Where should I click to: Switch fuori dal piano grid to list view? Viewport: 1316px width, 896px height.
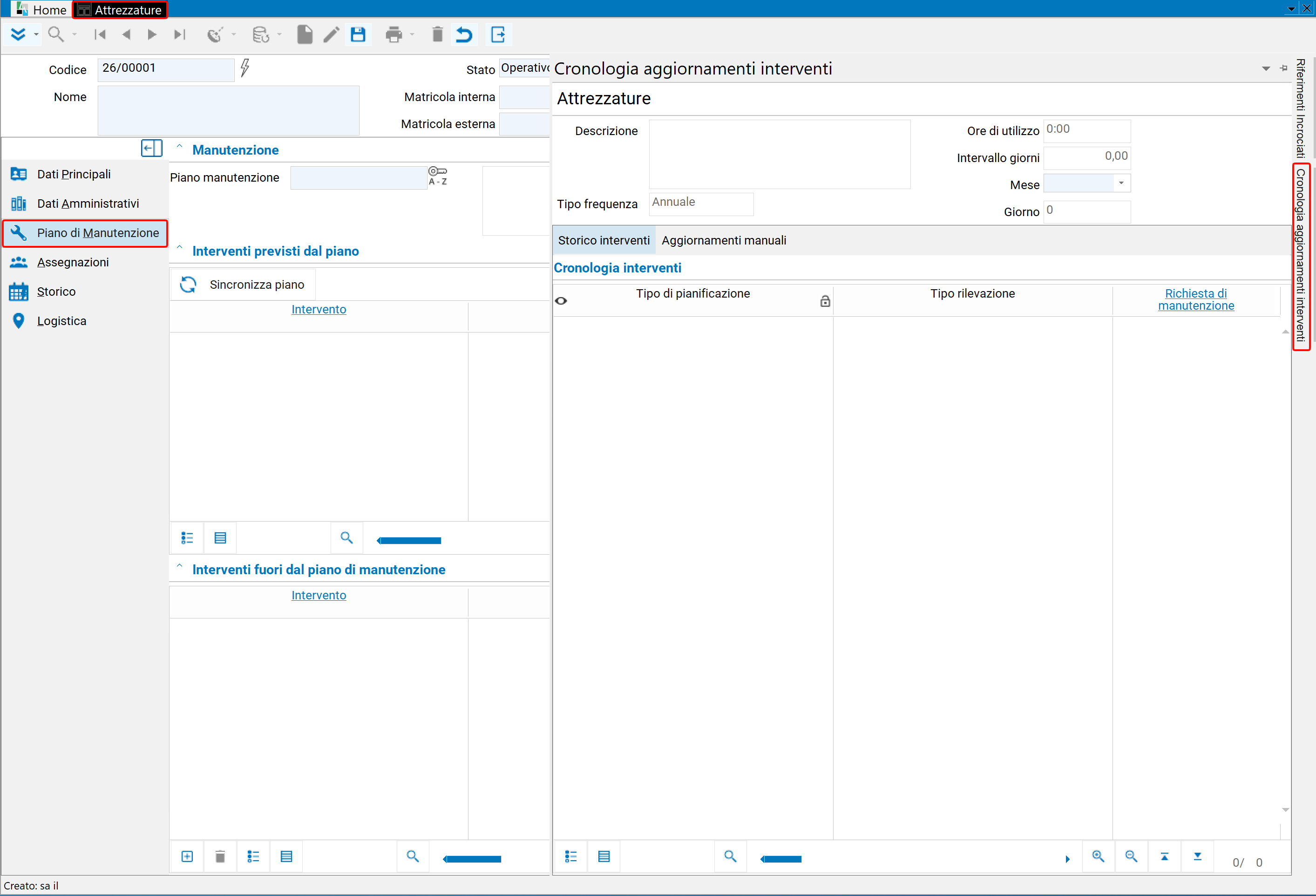click(x=253, y=856)
